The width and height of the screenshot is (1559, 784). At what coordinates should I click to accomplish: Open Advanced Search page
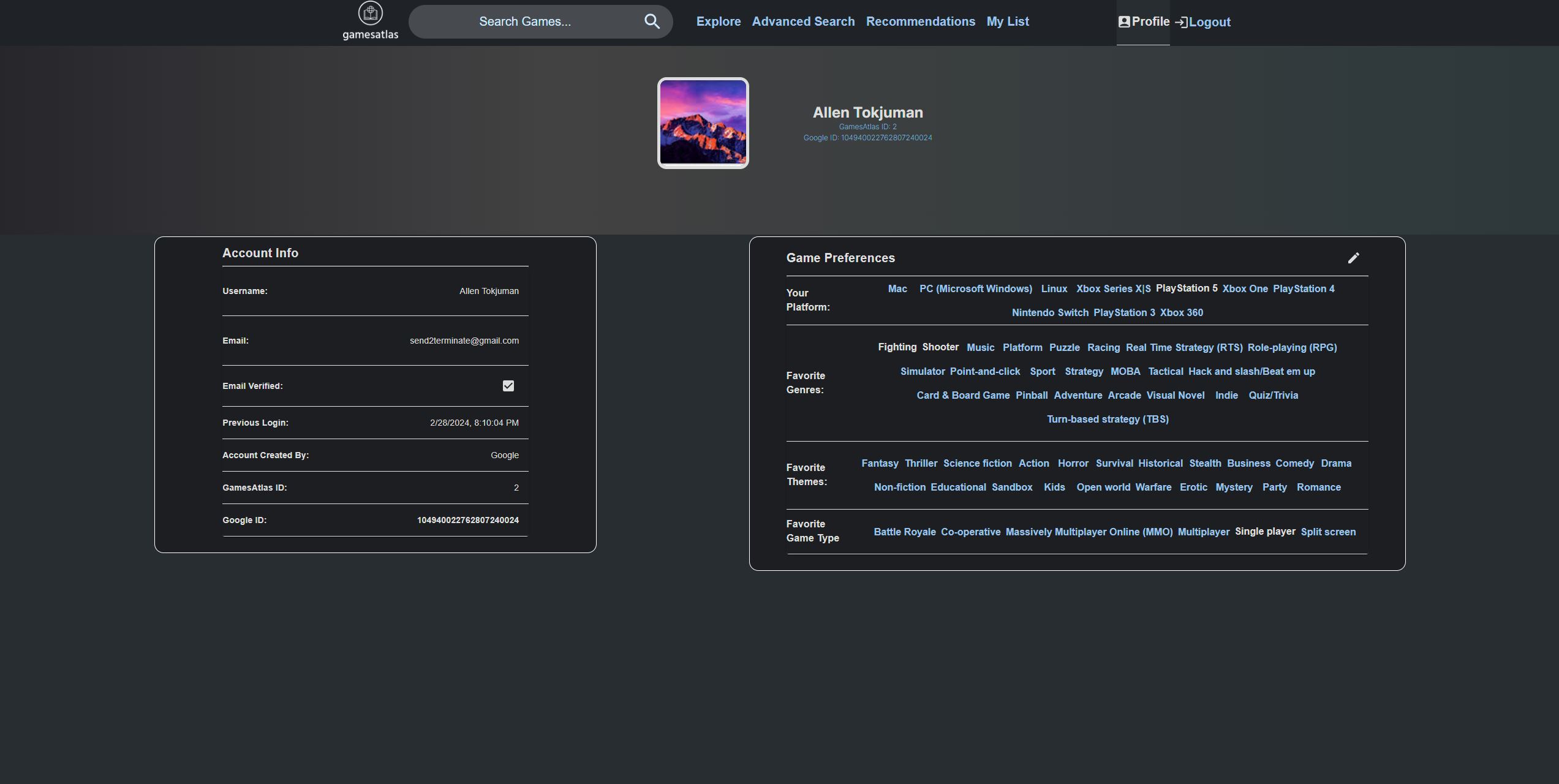point(803,22)
